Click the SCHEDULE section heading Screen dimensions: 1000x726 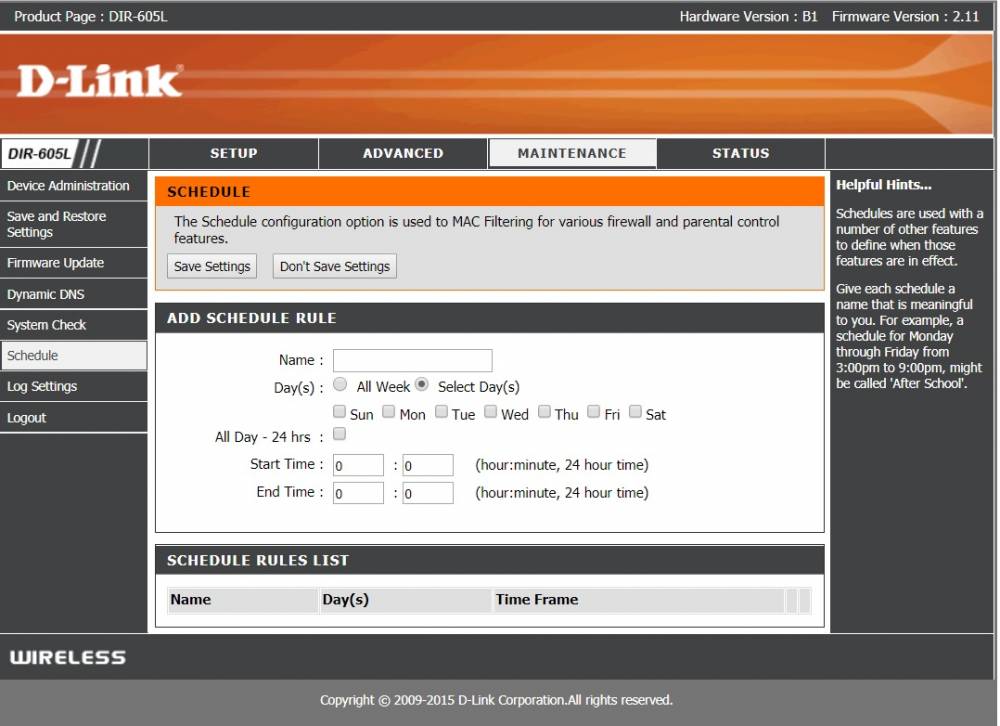[209, 192]
